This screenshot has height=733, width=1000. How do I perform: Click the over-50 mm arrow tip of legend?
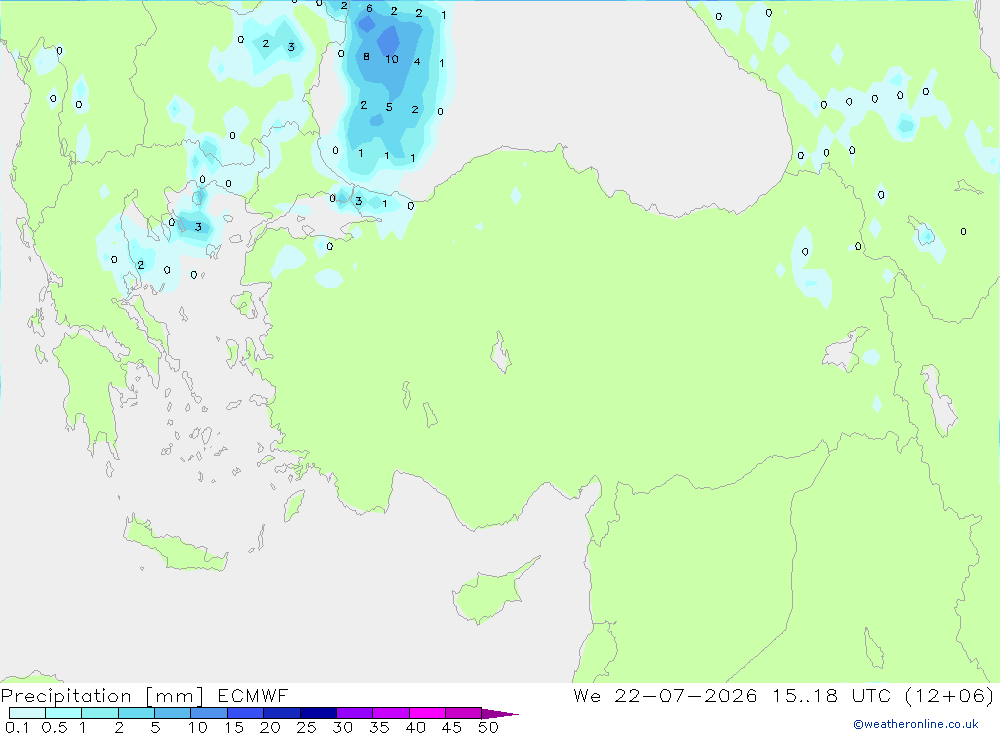[x=501, y=713]
